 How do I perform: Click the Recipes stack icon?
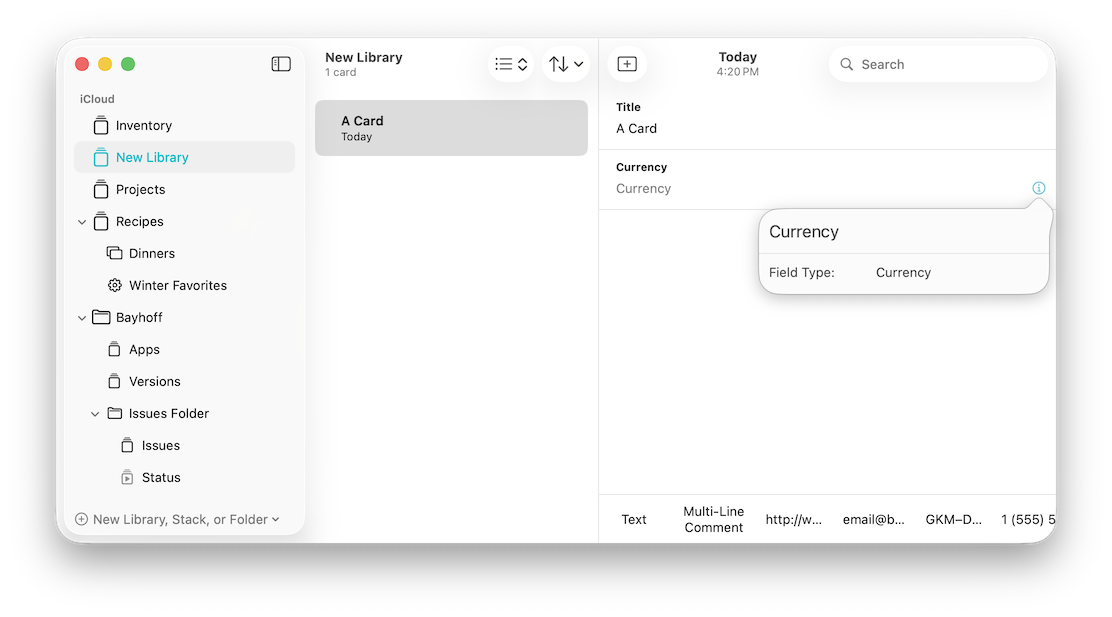pos(100,221)
